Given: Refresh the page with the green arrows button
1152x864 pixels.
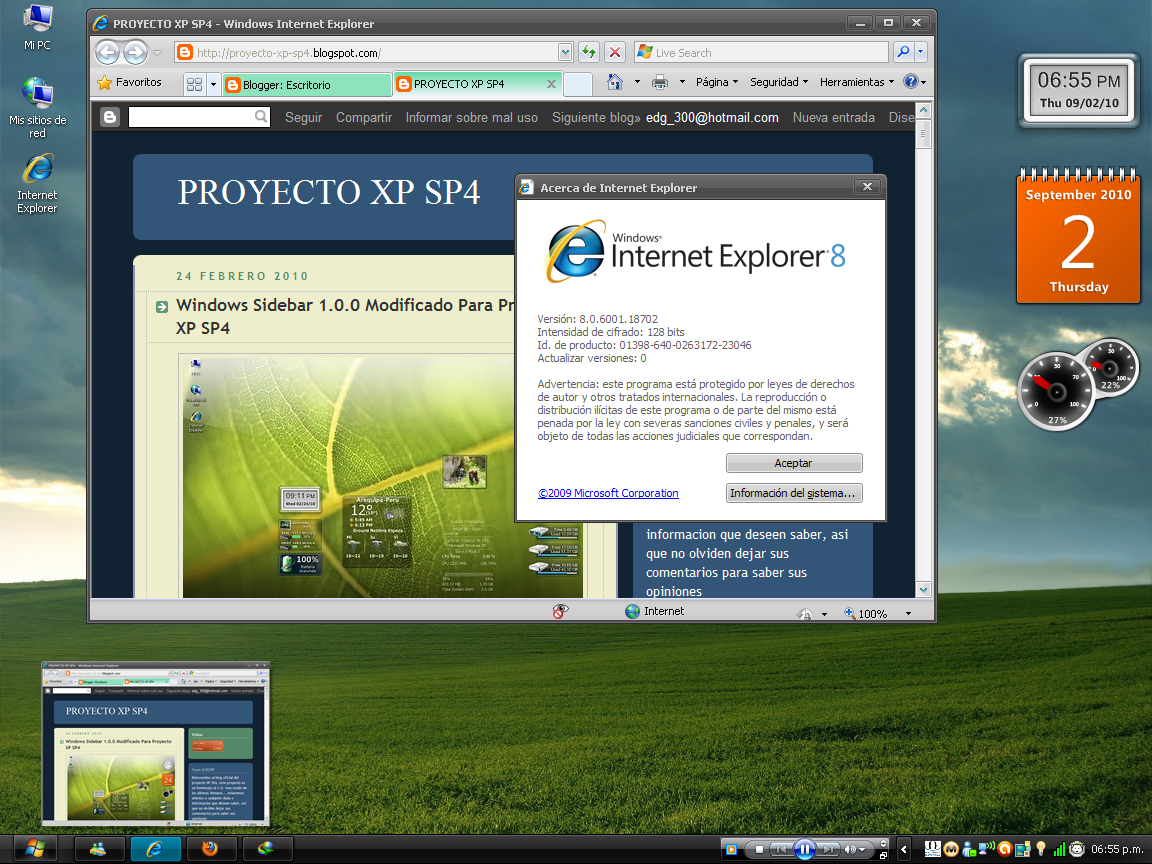Looking at the screenshot, I should (x=588, y=52).
